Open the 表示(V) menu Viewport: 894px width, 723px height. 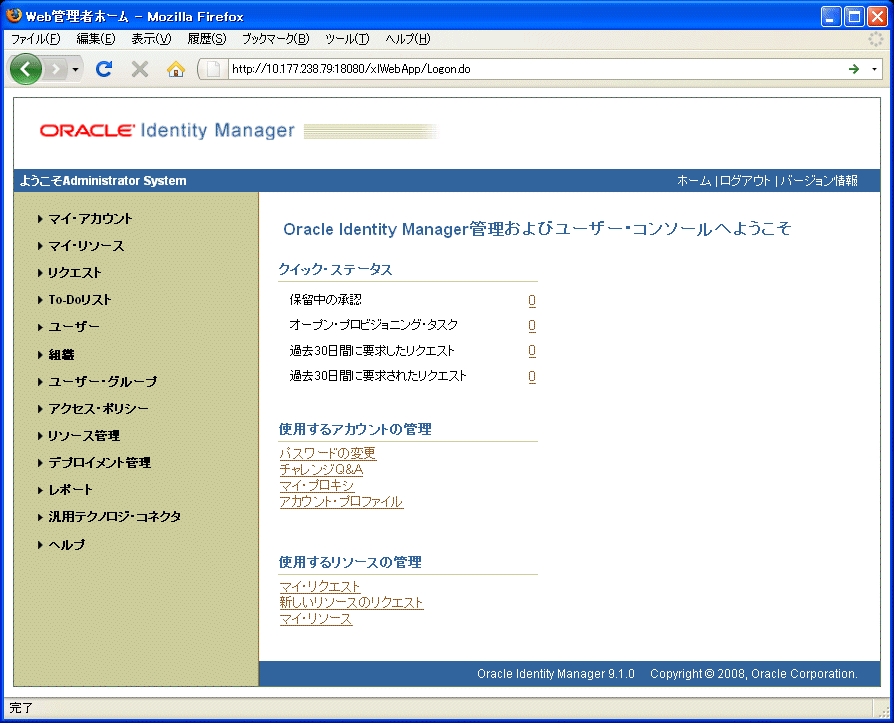click(151, 39)
